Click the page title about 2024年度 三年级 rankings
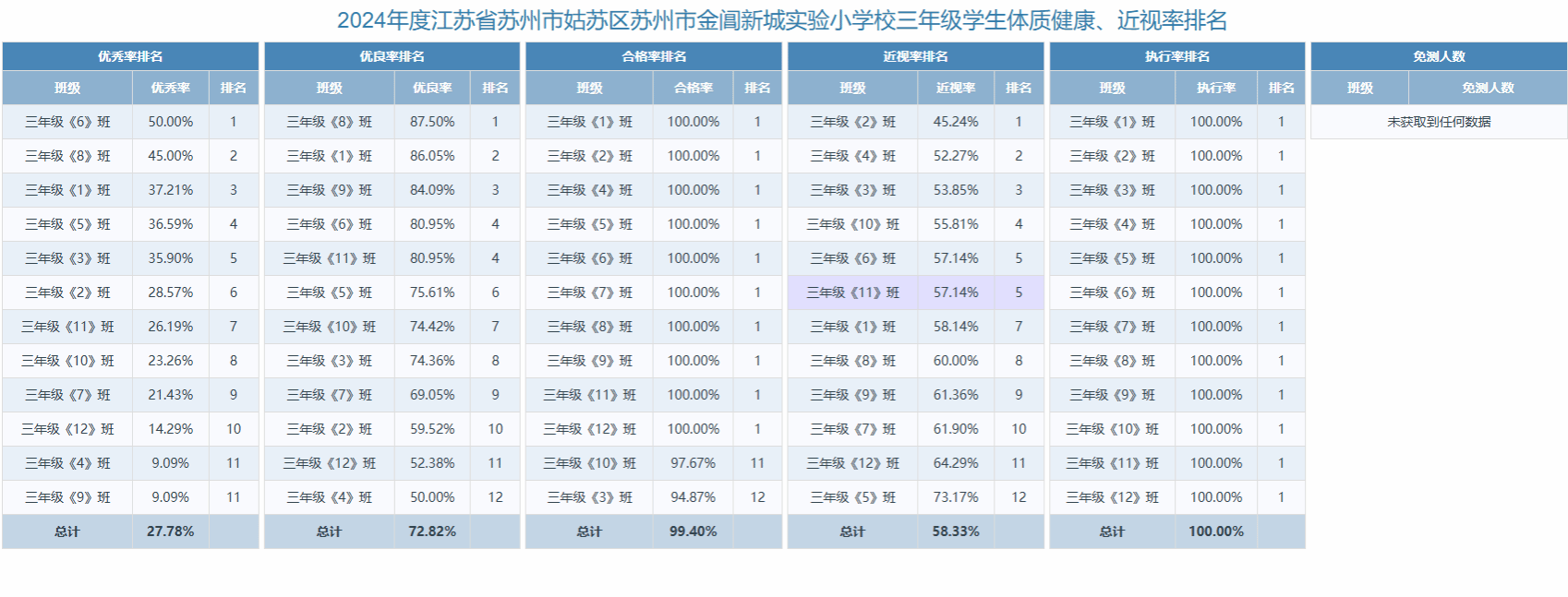 click(782, 20)
